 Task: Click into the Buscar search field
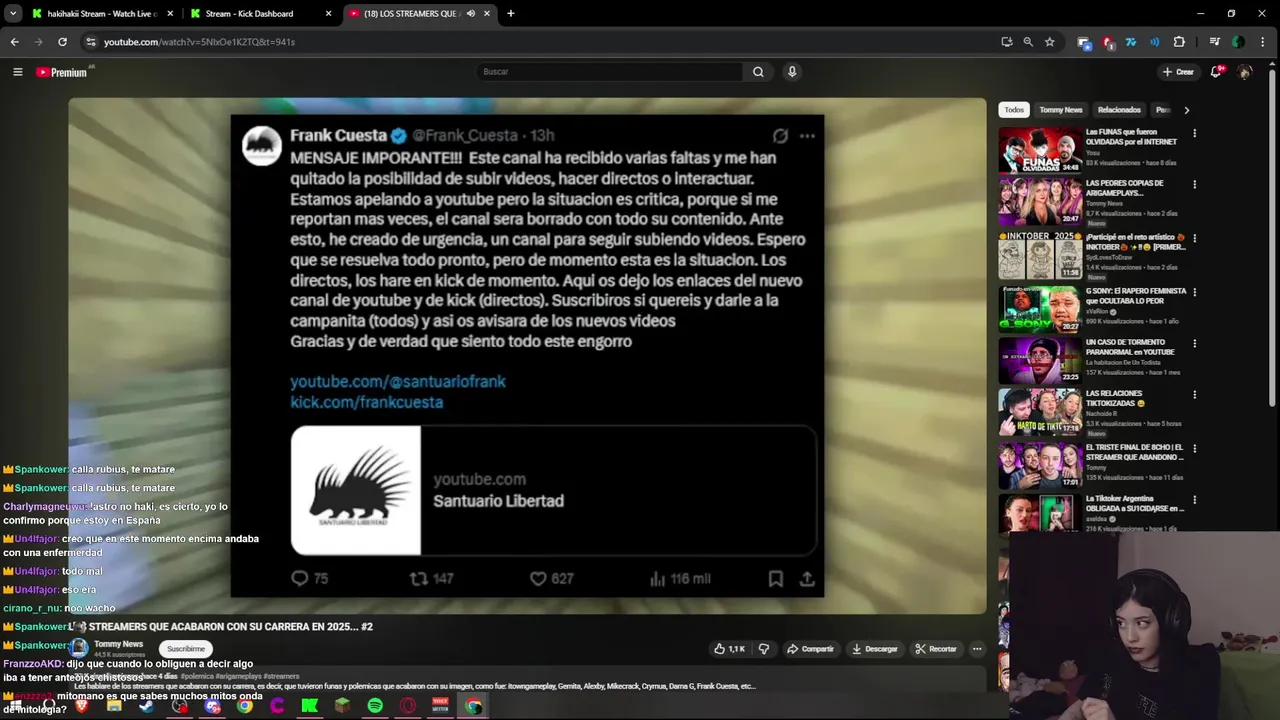pyautogui.click(x=610, y=72)
